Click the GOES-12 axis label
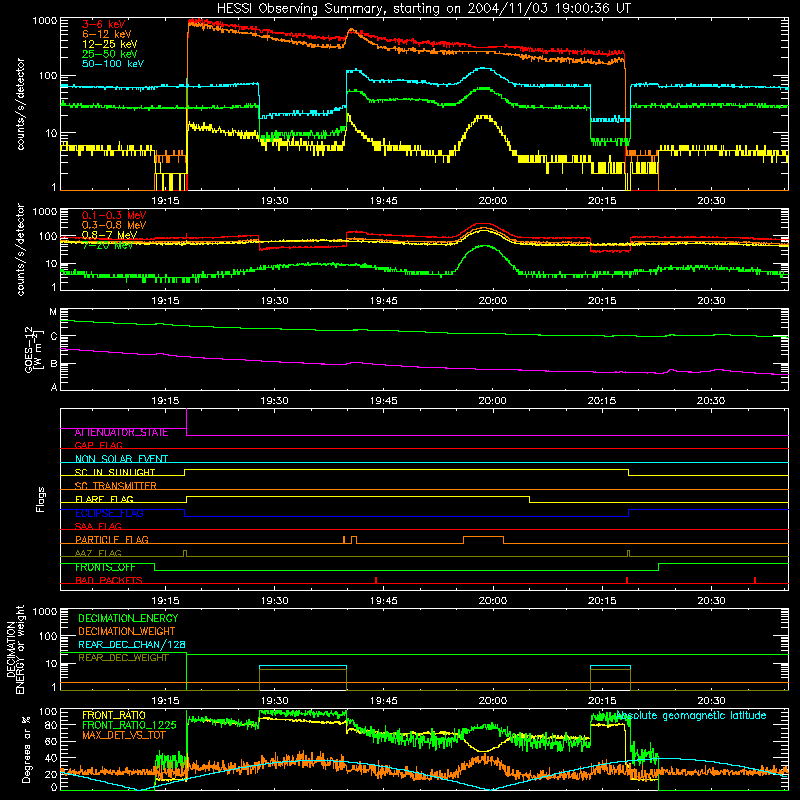Viewport: 800px width, 800px height. click(x=32, y=349)
